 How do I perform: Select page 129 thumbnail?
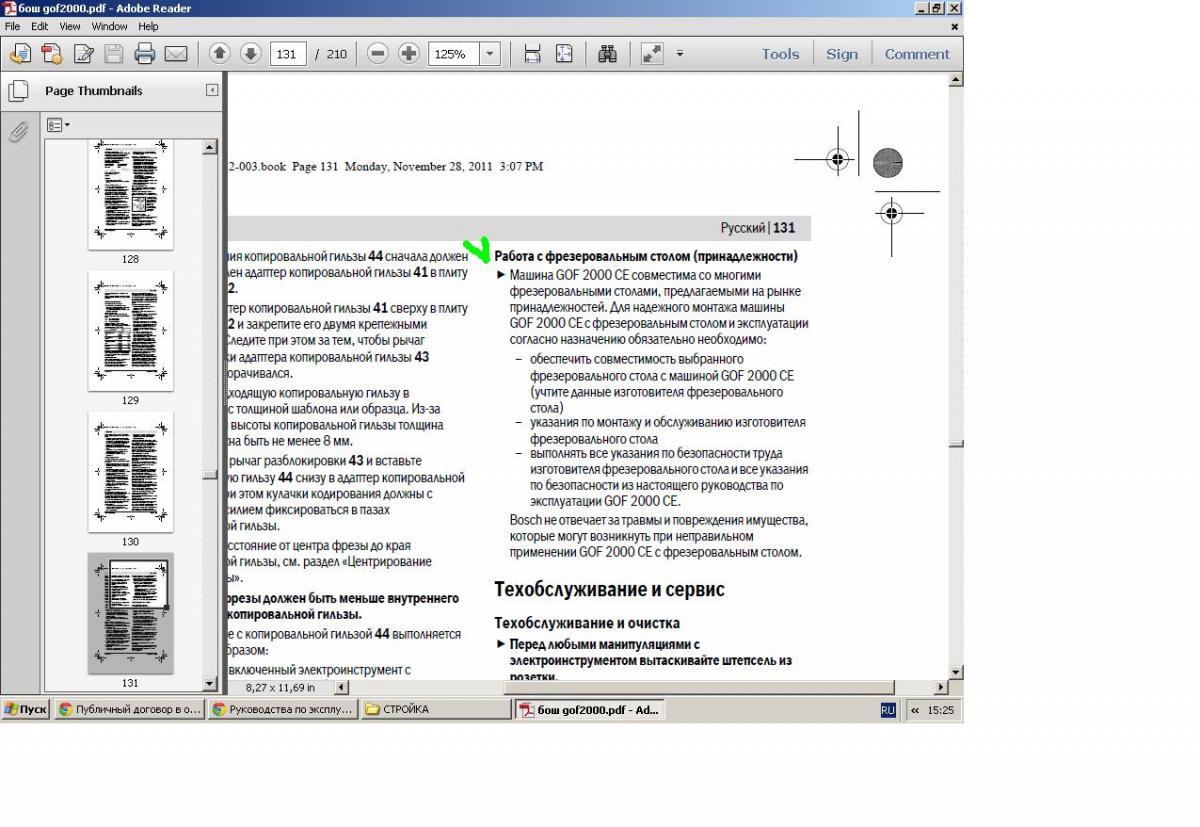(130, 331)
